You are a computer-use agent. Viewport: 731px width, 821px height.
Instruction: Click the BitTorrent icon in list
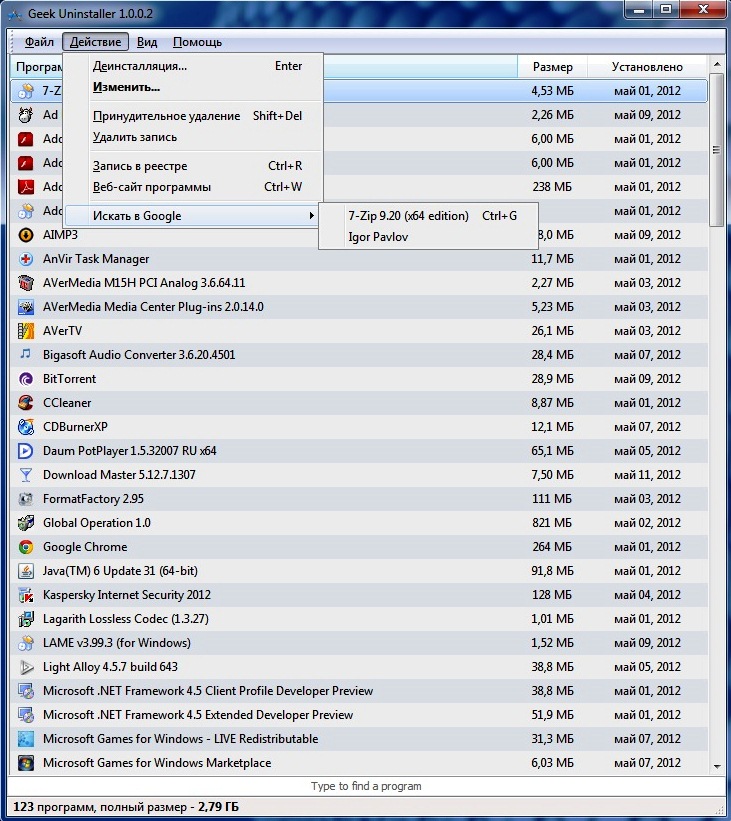(x=26, y=379)
